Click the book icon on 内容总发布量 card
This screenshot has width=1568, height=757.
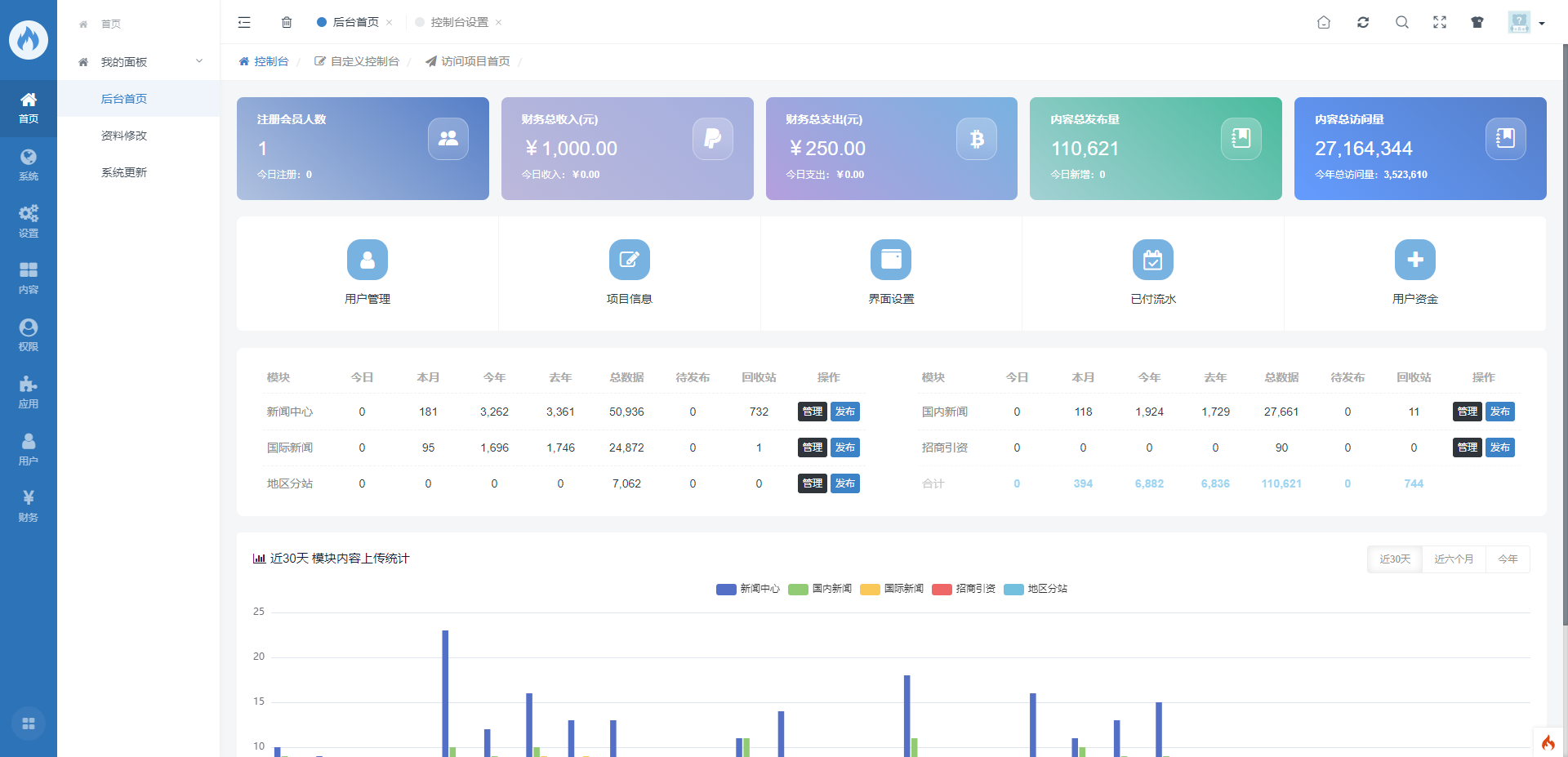[x=1241, y=139]
